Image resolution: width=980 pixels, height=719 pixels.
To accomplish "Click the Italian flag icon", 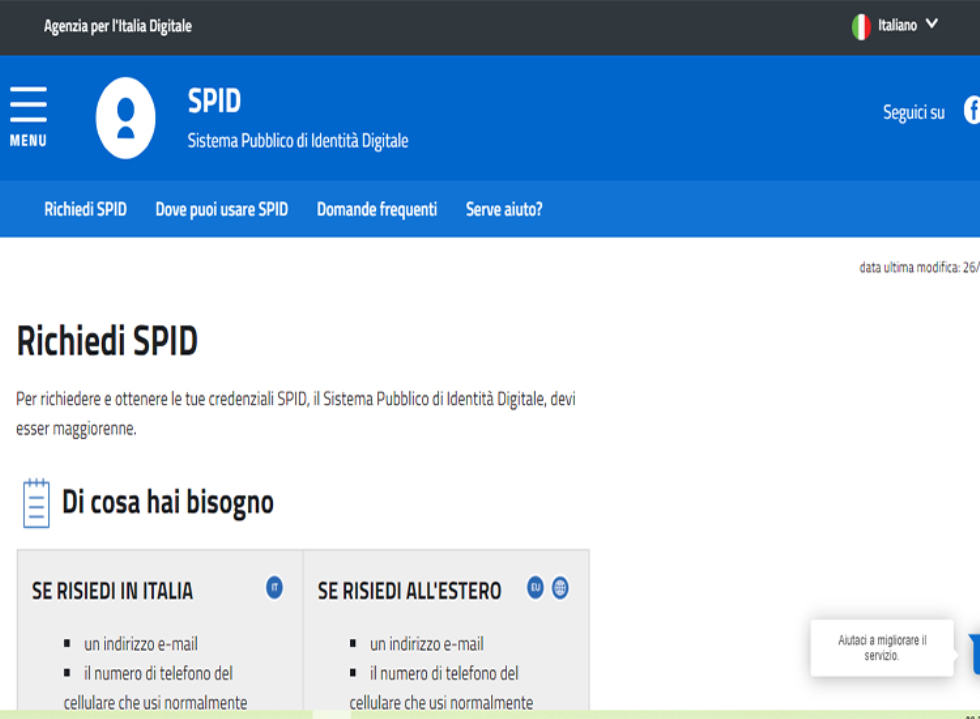I will pyautogui.click(x=861, y=26).
